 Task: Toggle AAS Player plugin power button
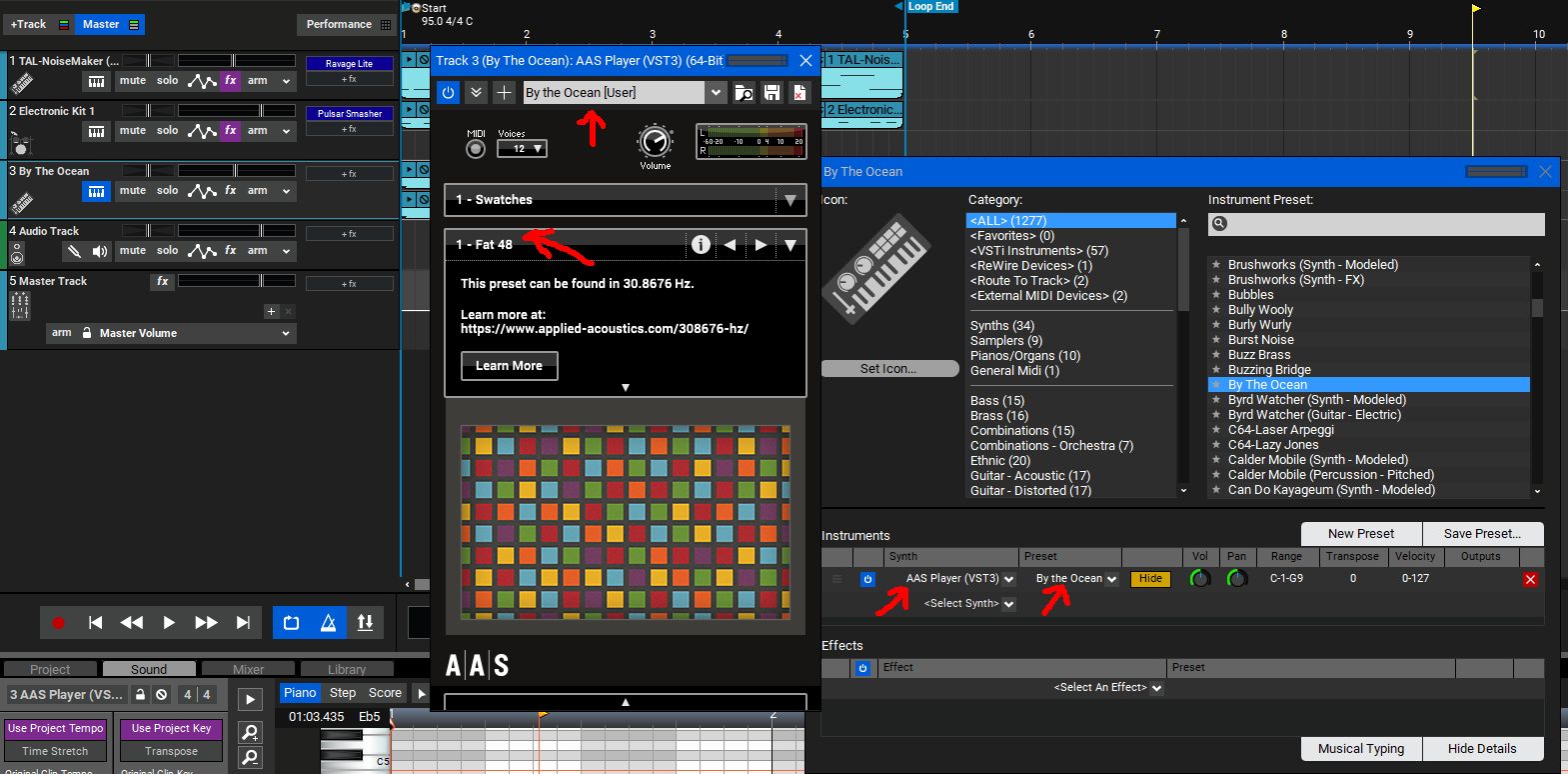(x=448, y=92)
